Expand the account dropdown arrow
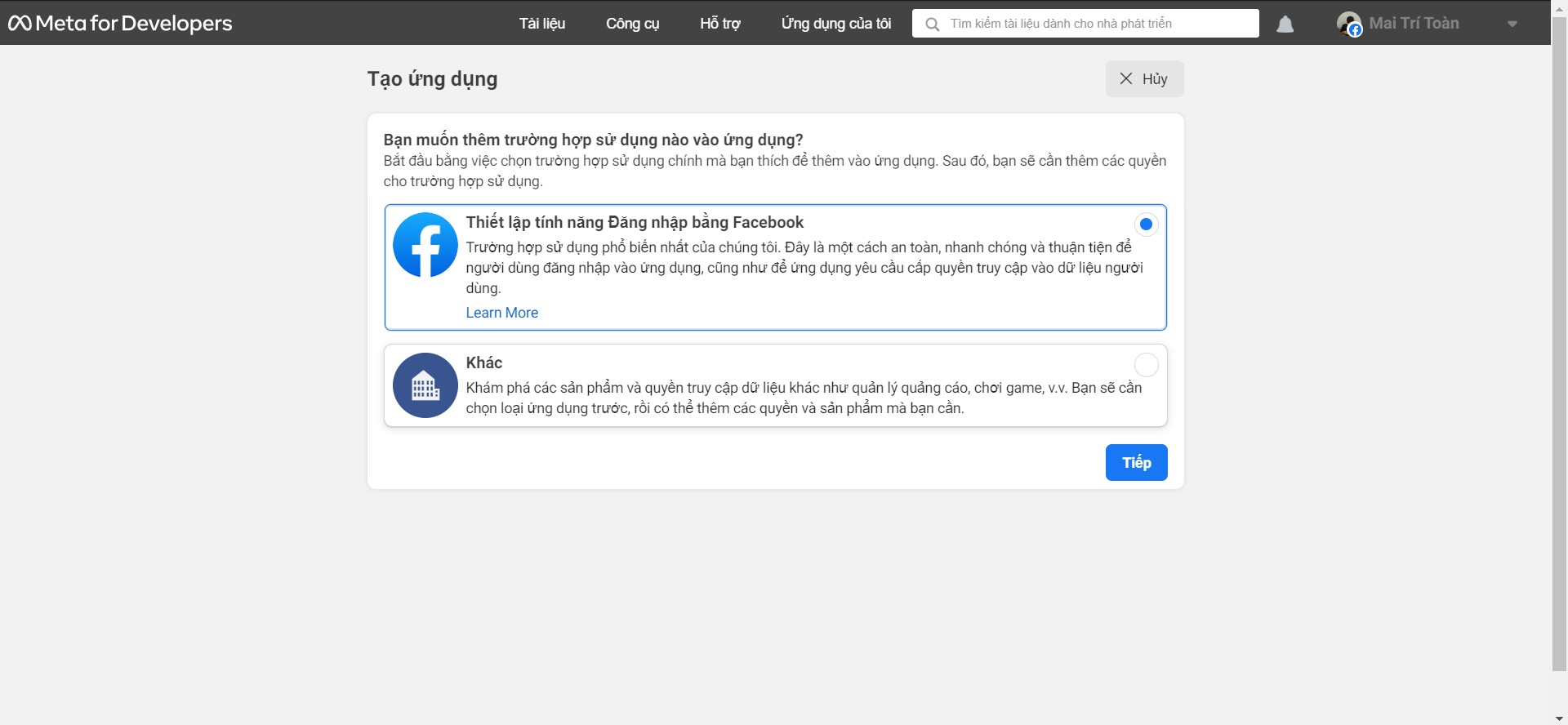Image resolution: width=1568 pixels, height=725 pixels. pos(1512,24)
